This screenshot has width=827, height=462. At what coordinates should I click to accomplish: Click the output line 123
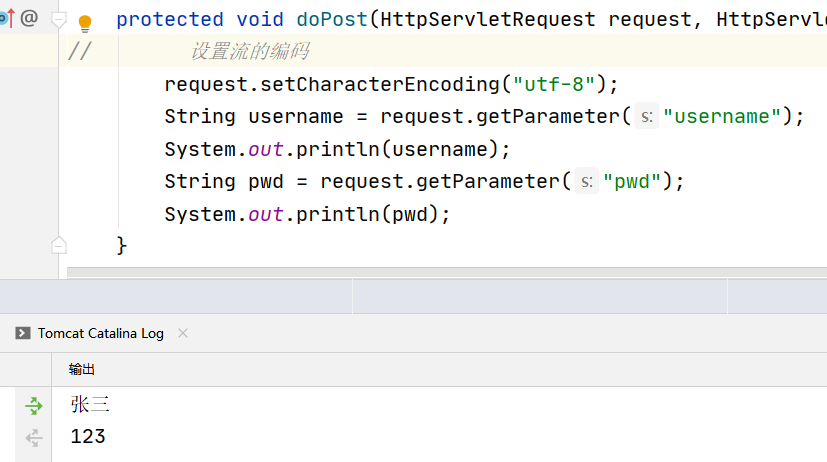pos(88,437)
